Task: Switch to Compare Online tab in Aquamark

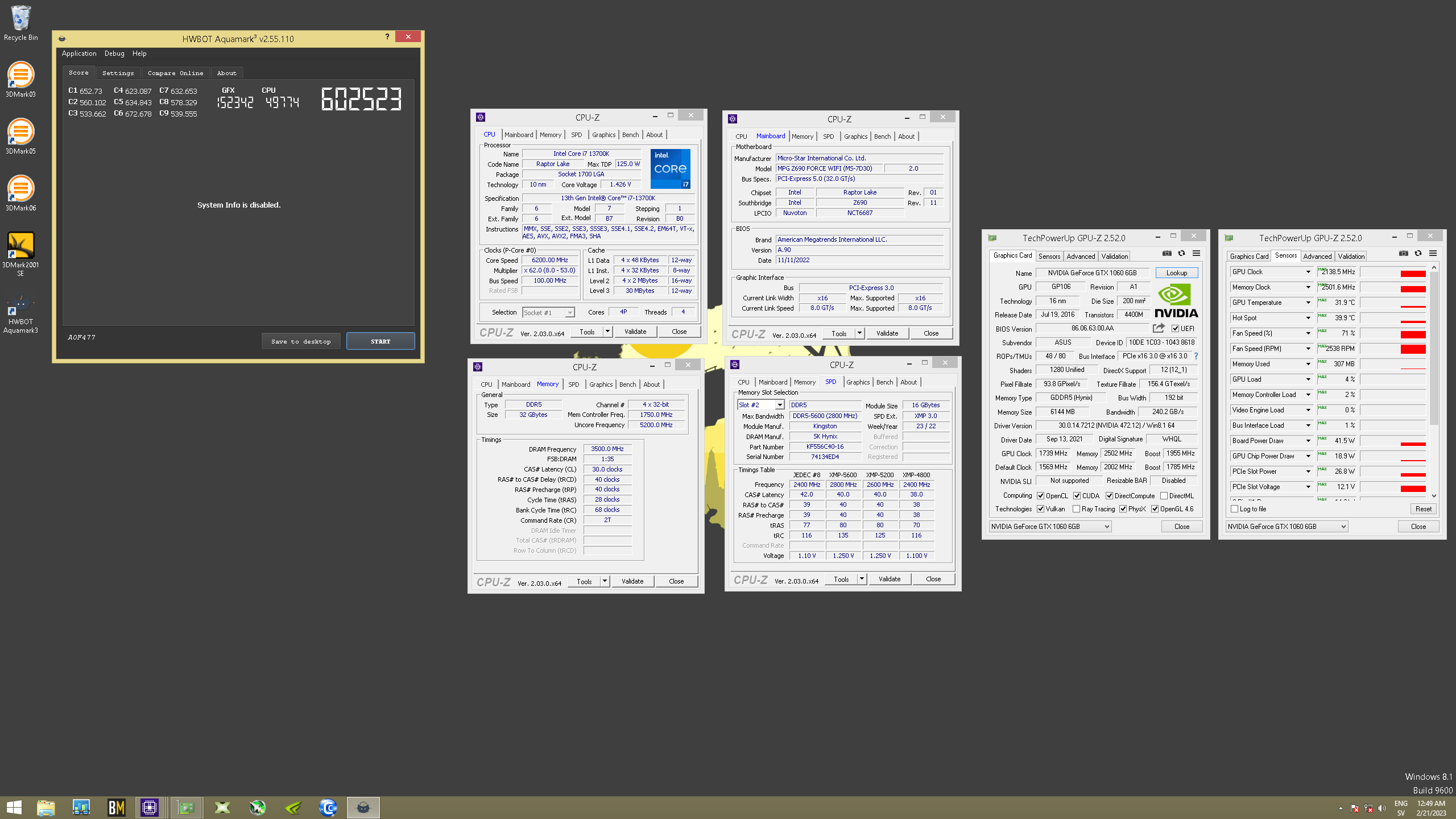Action: point(175,73)
